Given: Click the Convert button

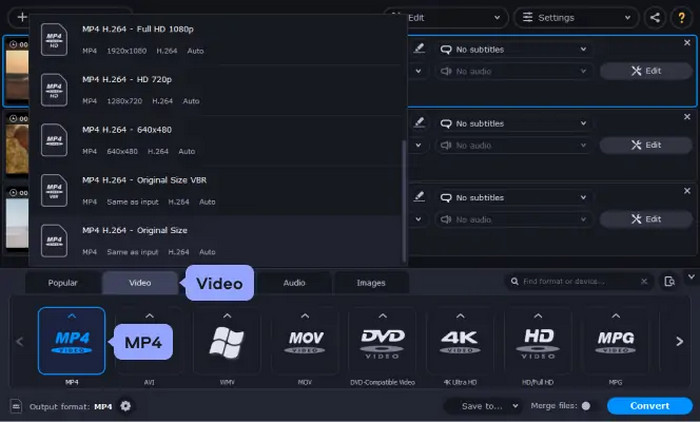Looking at the screenshot, I should [x=650, y=406].
